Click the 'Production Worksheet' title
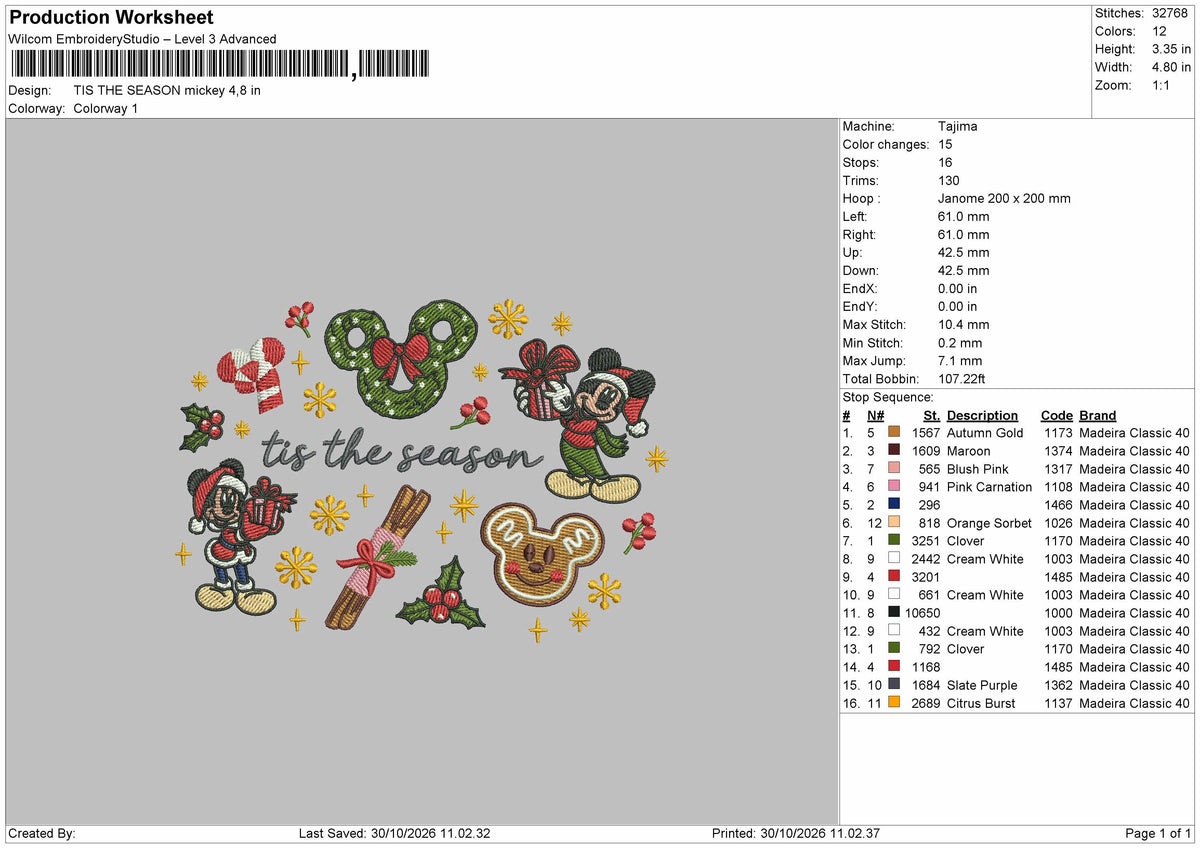 (x=111, y=18)
